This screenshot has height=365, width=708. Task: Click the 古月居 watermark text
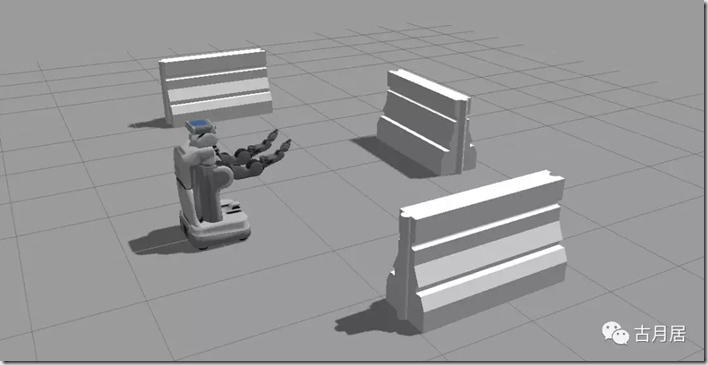pyautogui.click(x=660, y=334)
